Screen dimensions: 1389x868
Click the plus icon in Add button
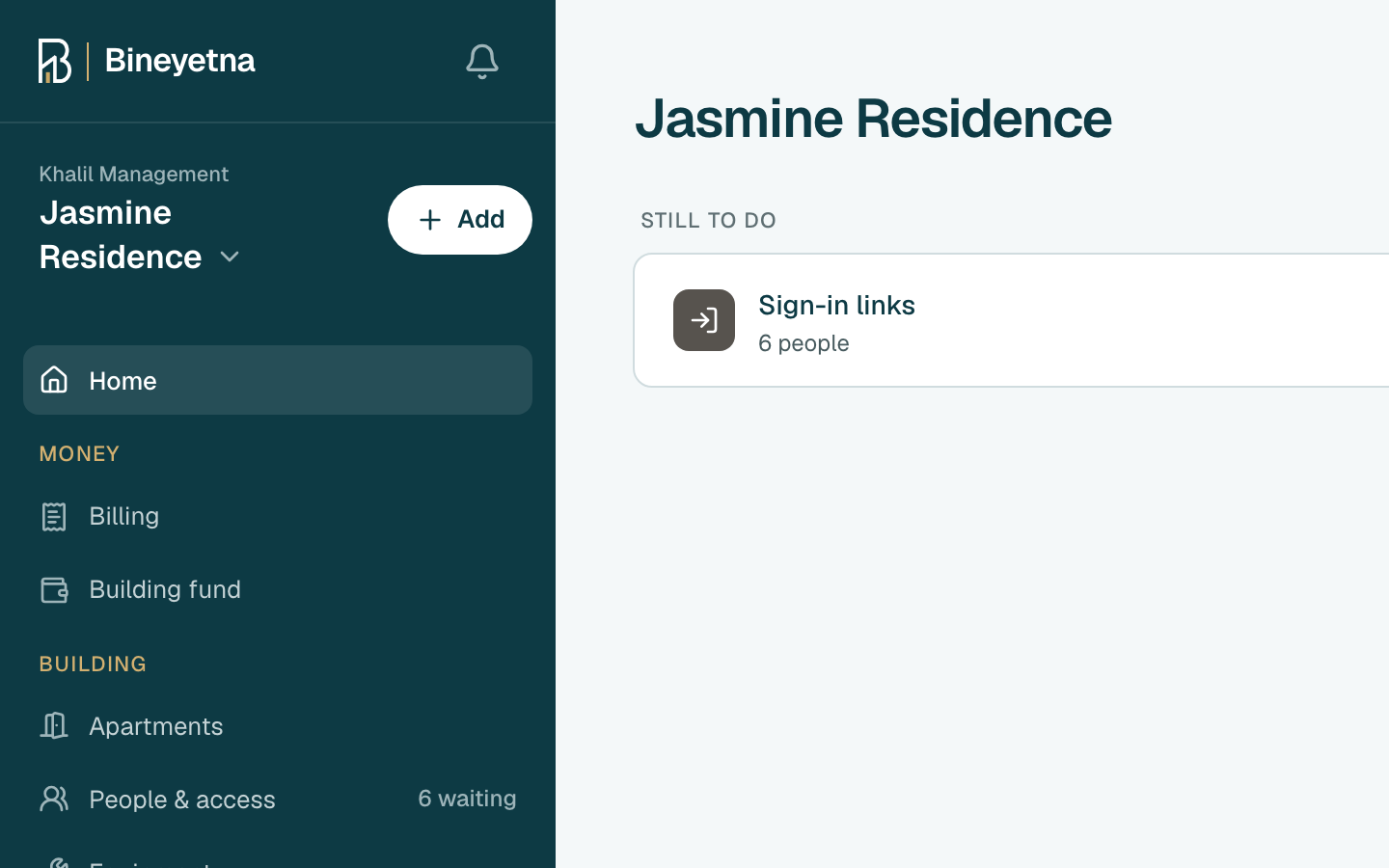point(430,220)
